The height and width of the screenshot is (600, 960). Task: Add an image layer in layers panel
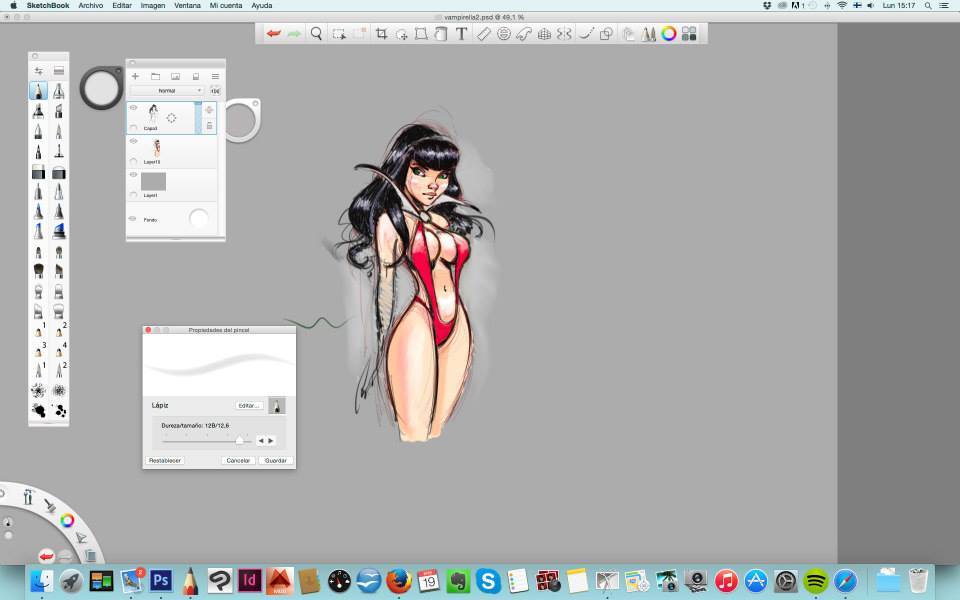(x=175, y=76)
